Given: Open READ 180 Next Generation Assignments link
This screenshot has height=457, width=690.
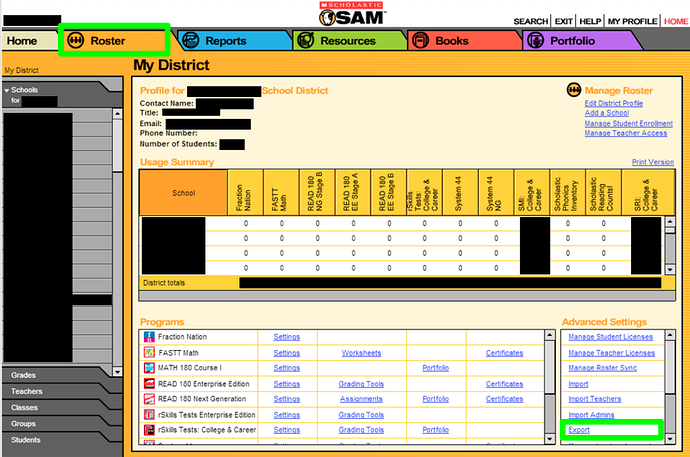Looking at the screenshot, I should tap(361, 399).
